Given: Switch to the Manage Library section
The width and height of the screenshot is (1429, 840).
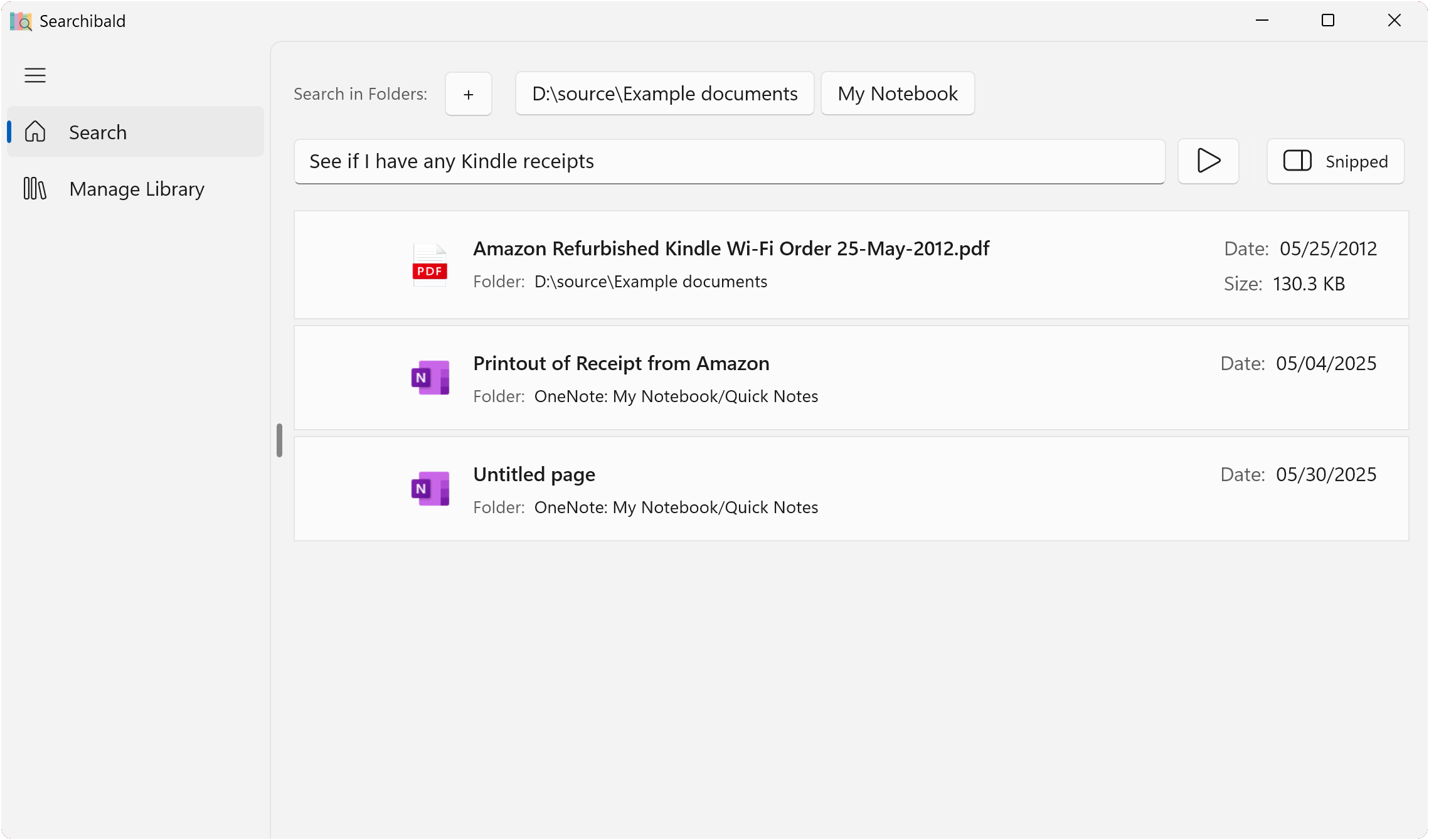Looking at the screenshot, I should (137, 188).
